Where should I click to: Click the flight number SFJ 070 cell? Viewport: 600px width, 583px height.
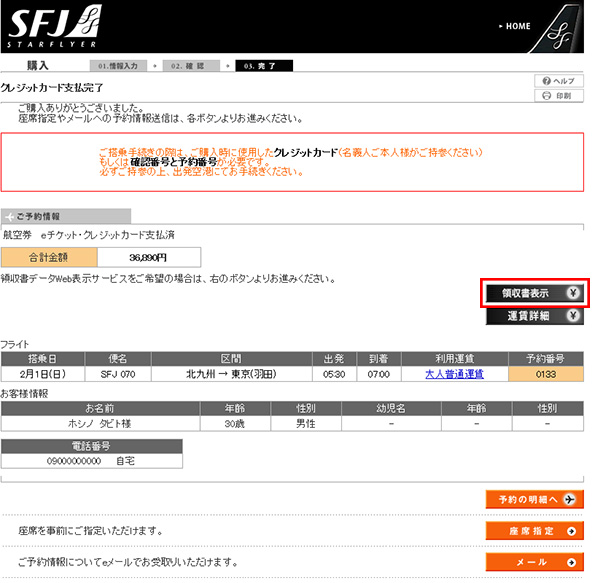118,374
